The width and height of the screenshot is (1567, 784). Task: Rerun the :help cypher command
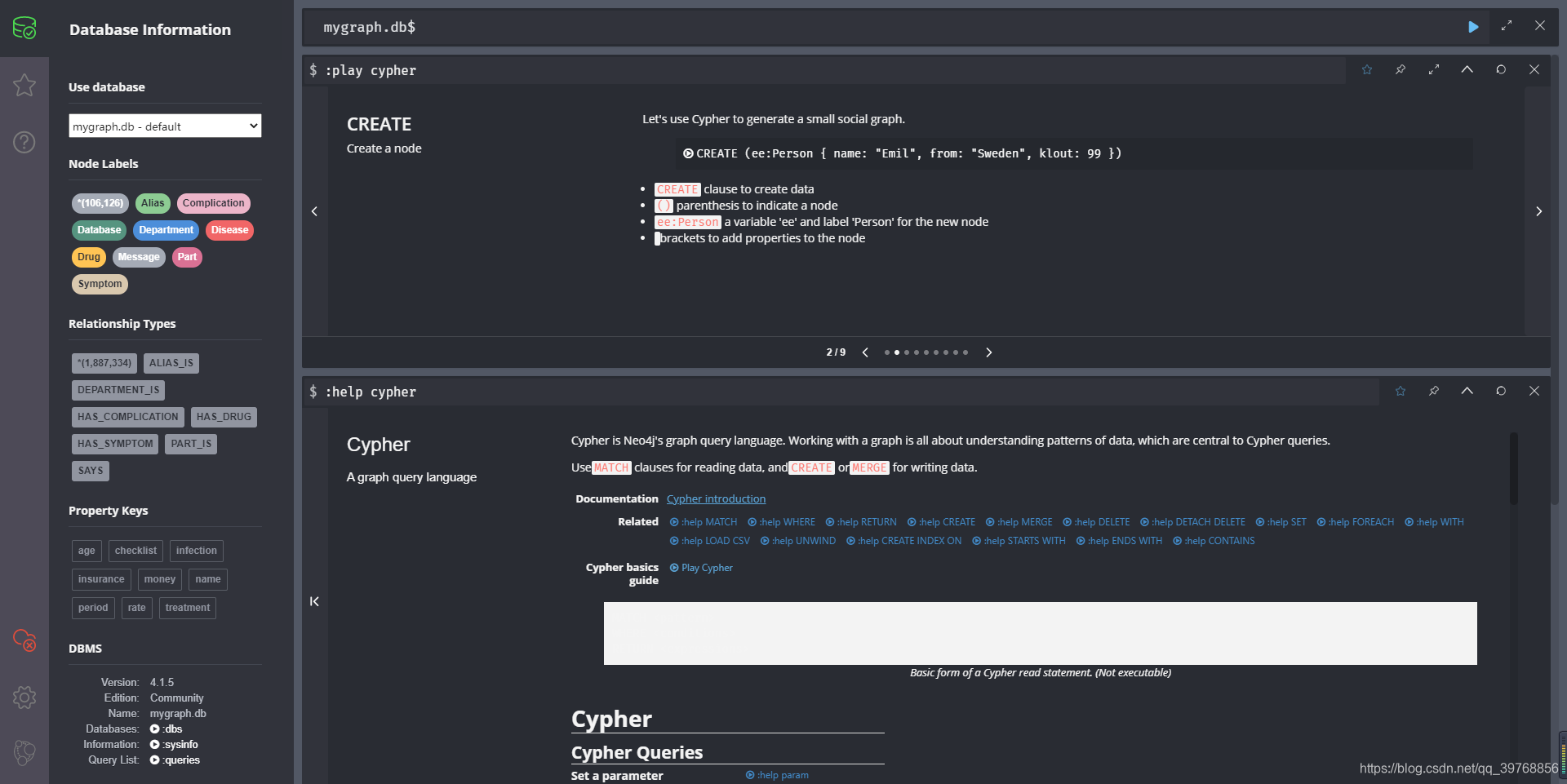pyautogui.click(x=1501, y=391)
